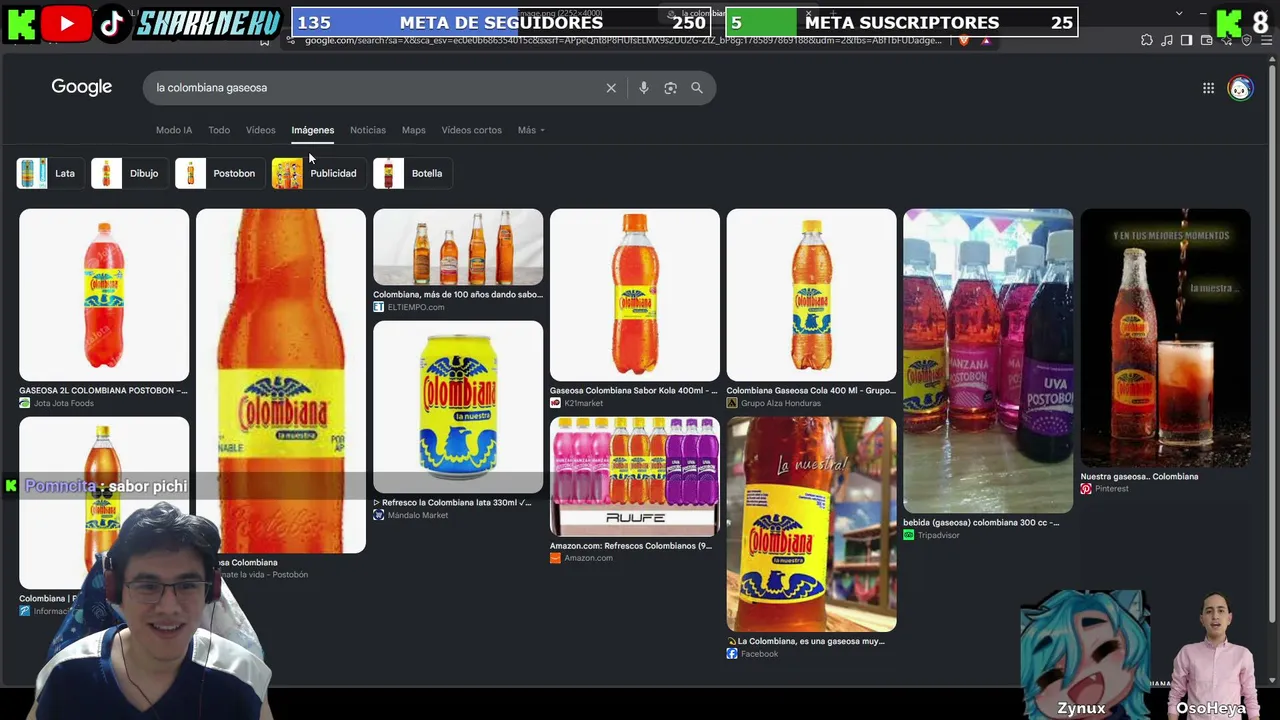Open the Brave Wallet icon
This screenshot has height=720, width=1280.
1206,40
